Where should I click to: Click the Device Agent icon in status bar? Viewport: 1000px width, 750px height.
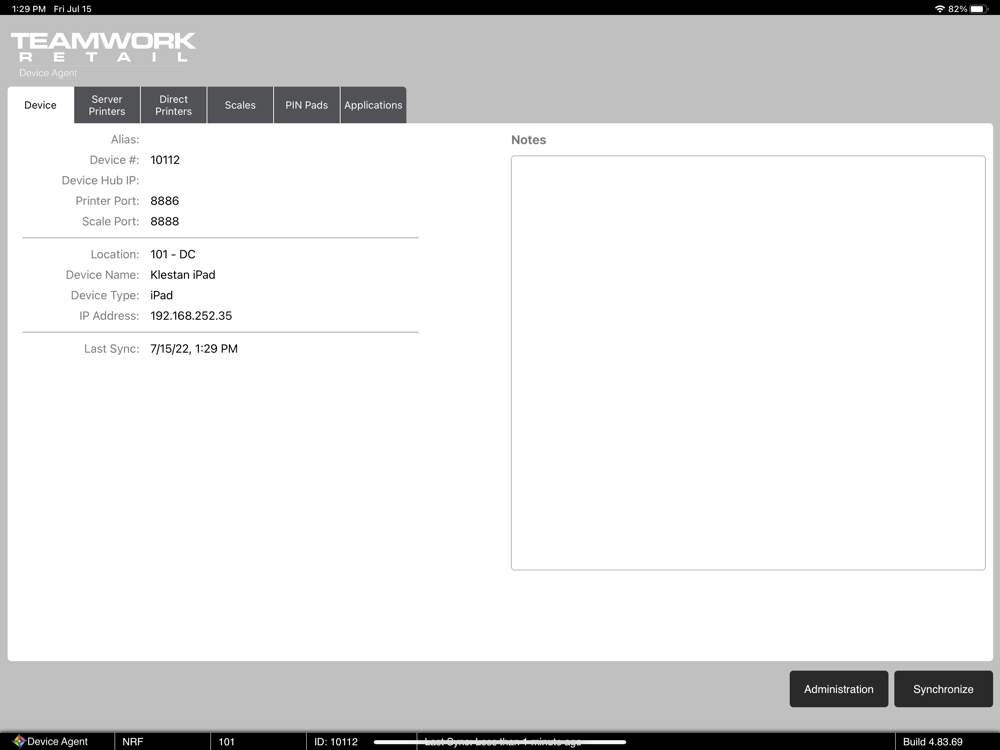click(19, 741)
